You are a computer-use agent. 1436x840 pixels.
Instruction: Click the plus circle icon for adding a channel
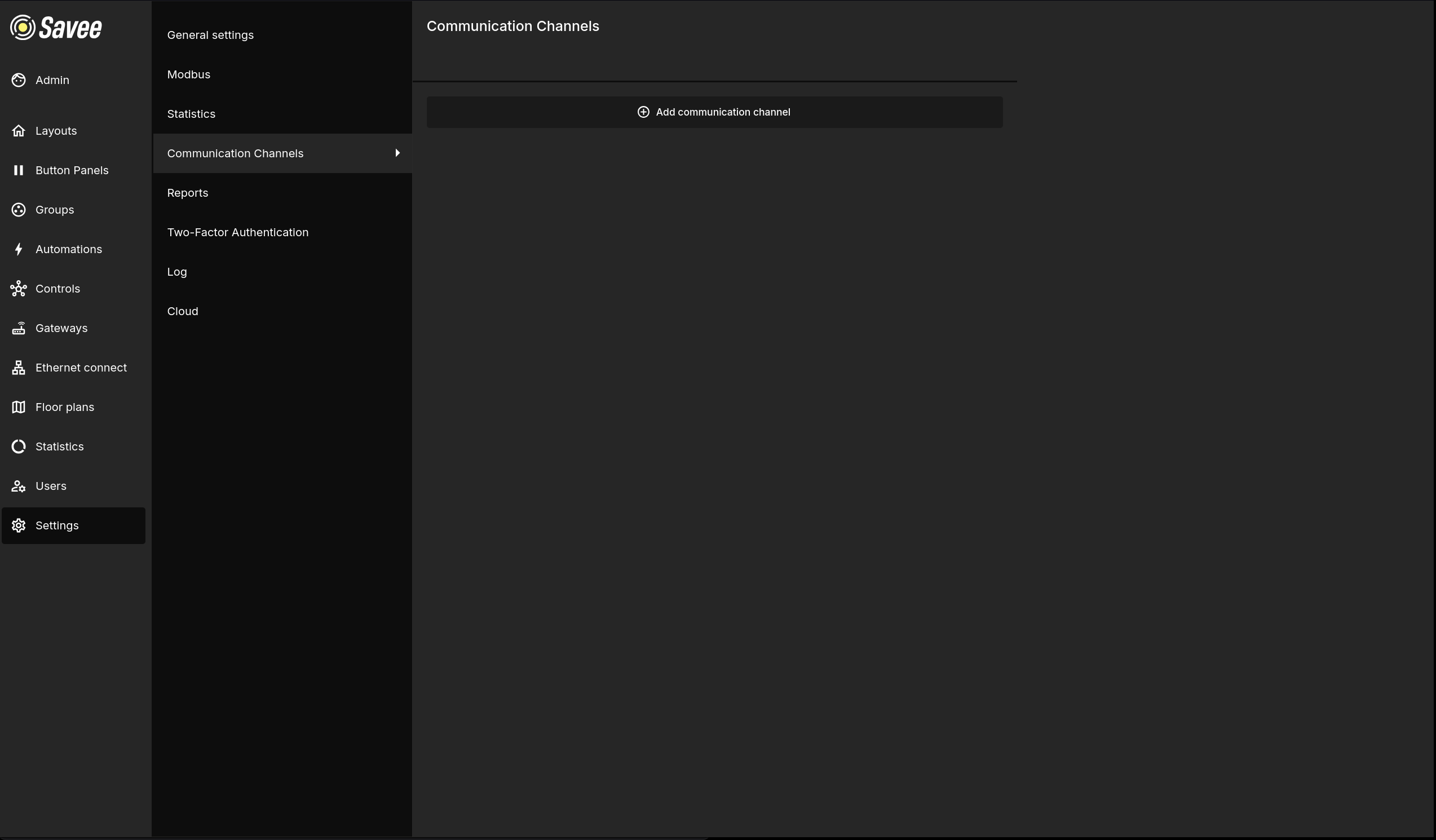click(643, 112)
